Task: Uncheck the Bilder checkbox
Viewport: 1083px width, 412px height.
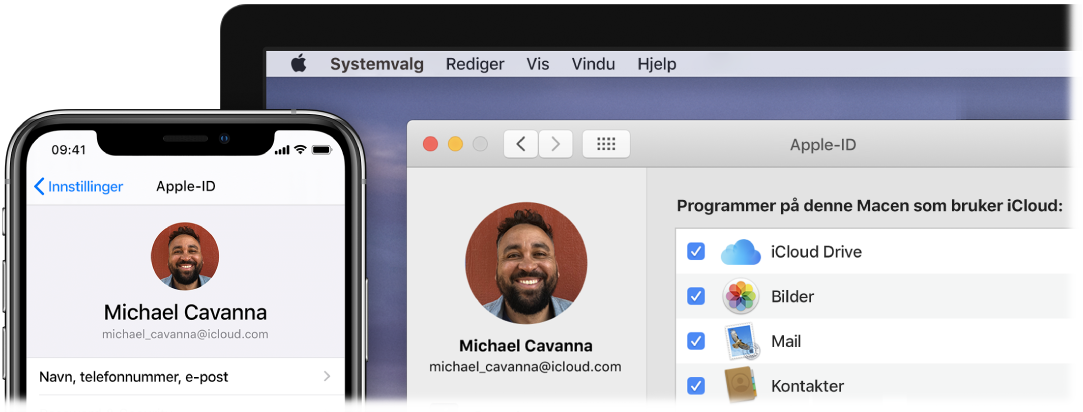Action: tap(696, 297)
